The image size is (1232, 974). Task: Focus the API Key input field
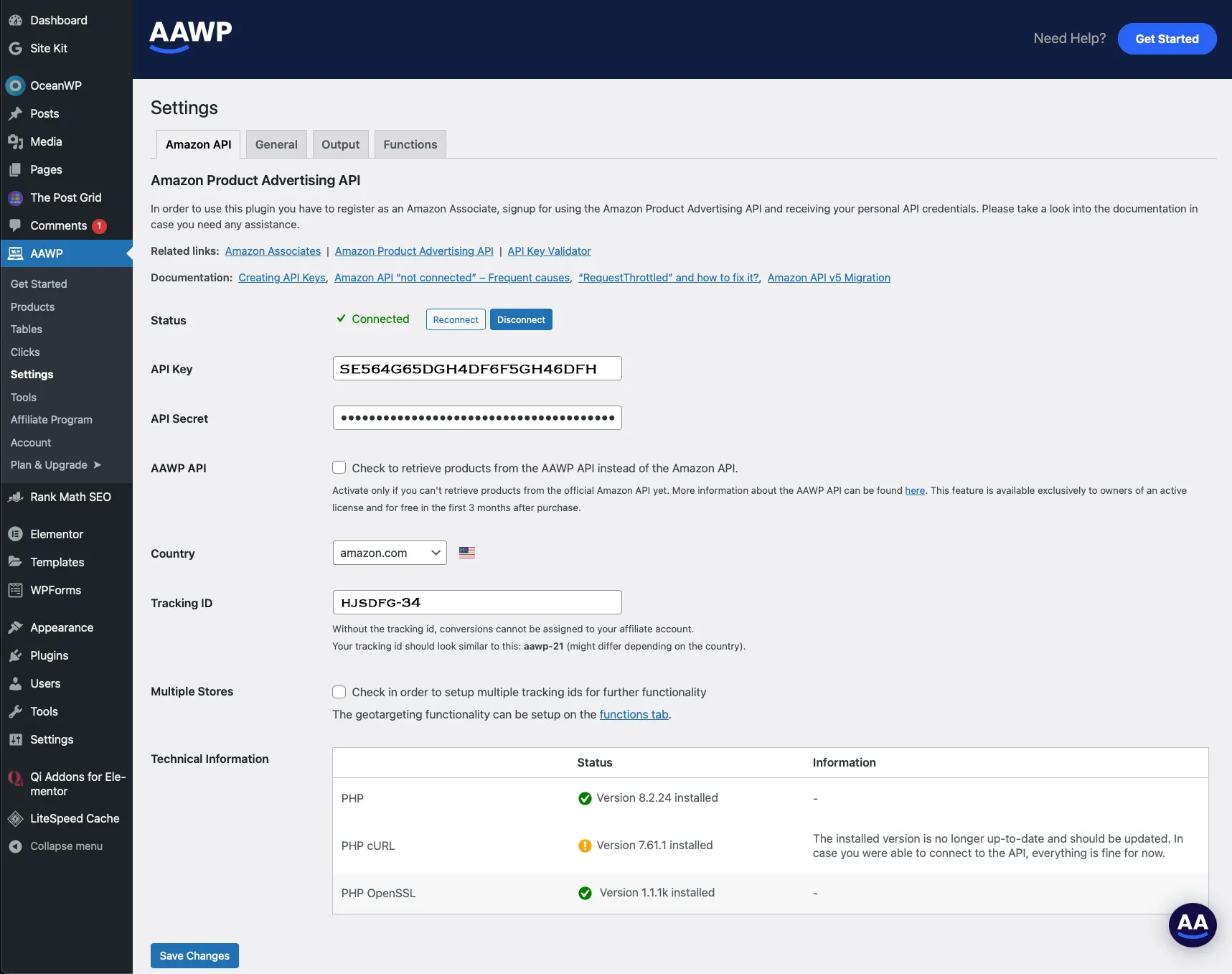477,368
